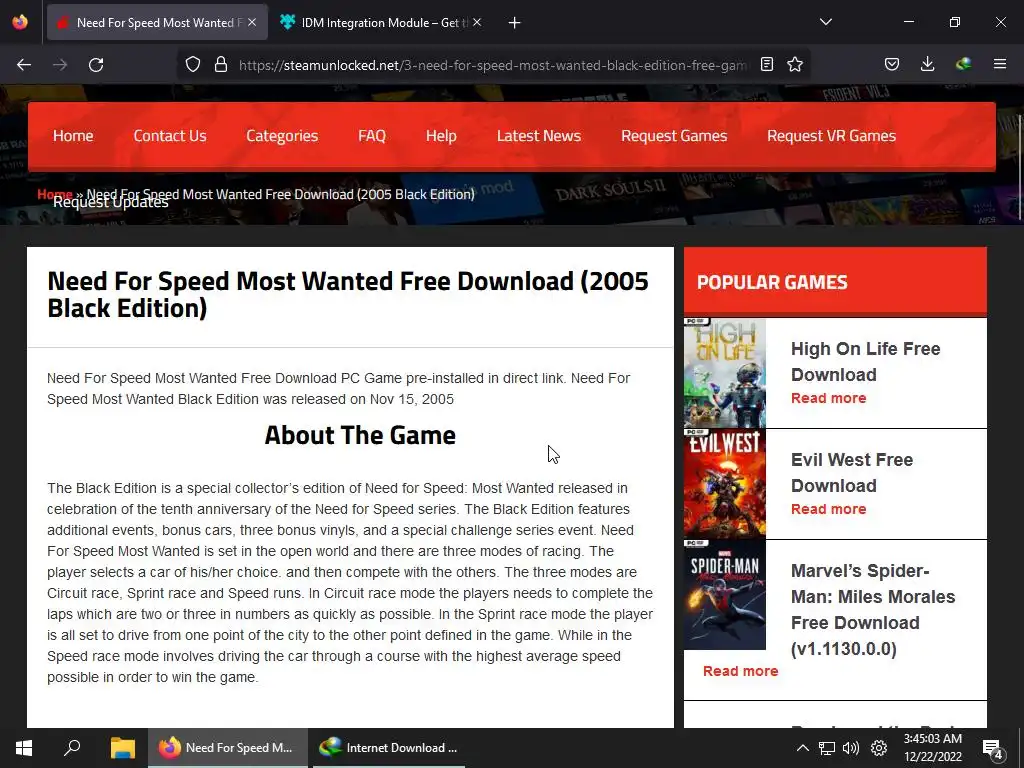Open the notification center icon
This screenshot has height=768, width=1024.
click(993, 748)
